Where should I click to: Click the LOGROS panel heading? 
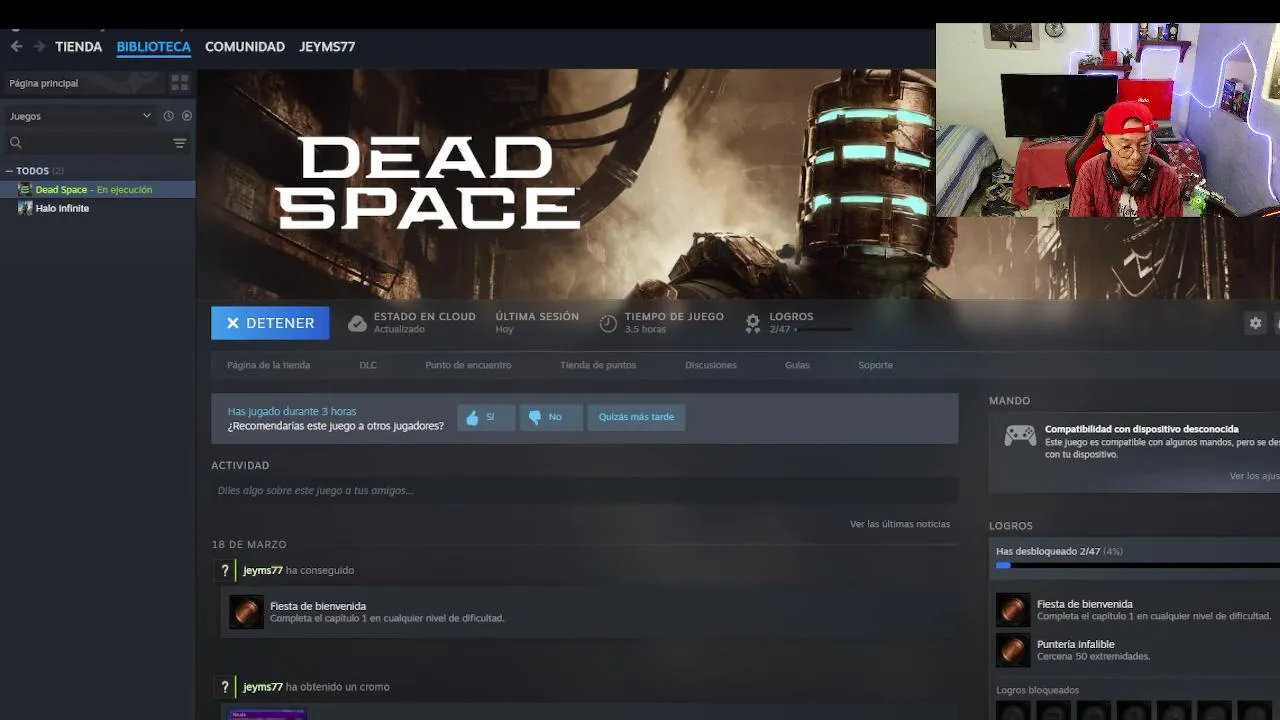pos(1011,526)
